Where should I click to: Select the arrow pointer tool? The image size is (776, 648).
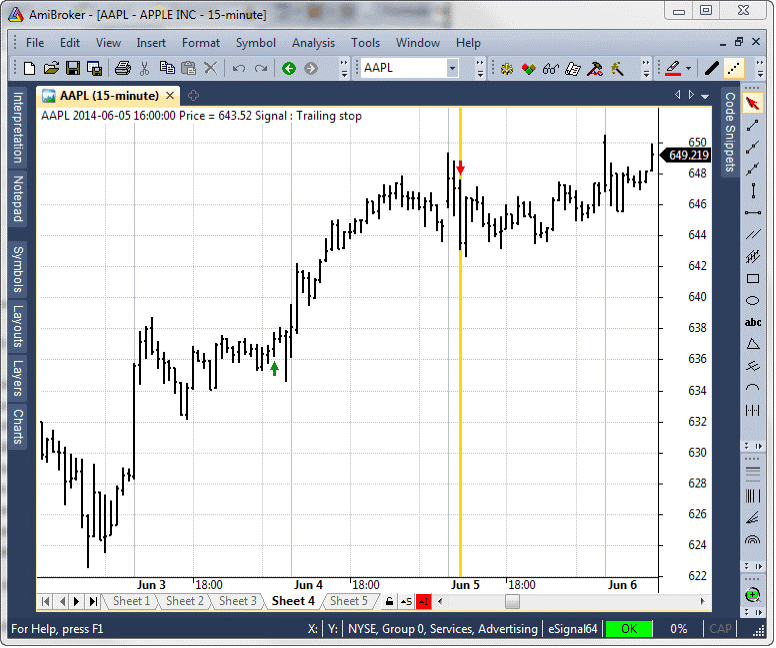(x=752, y=103)
